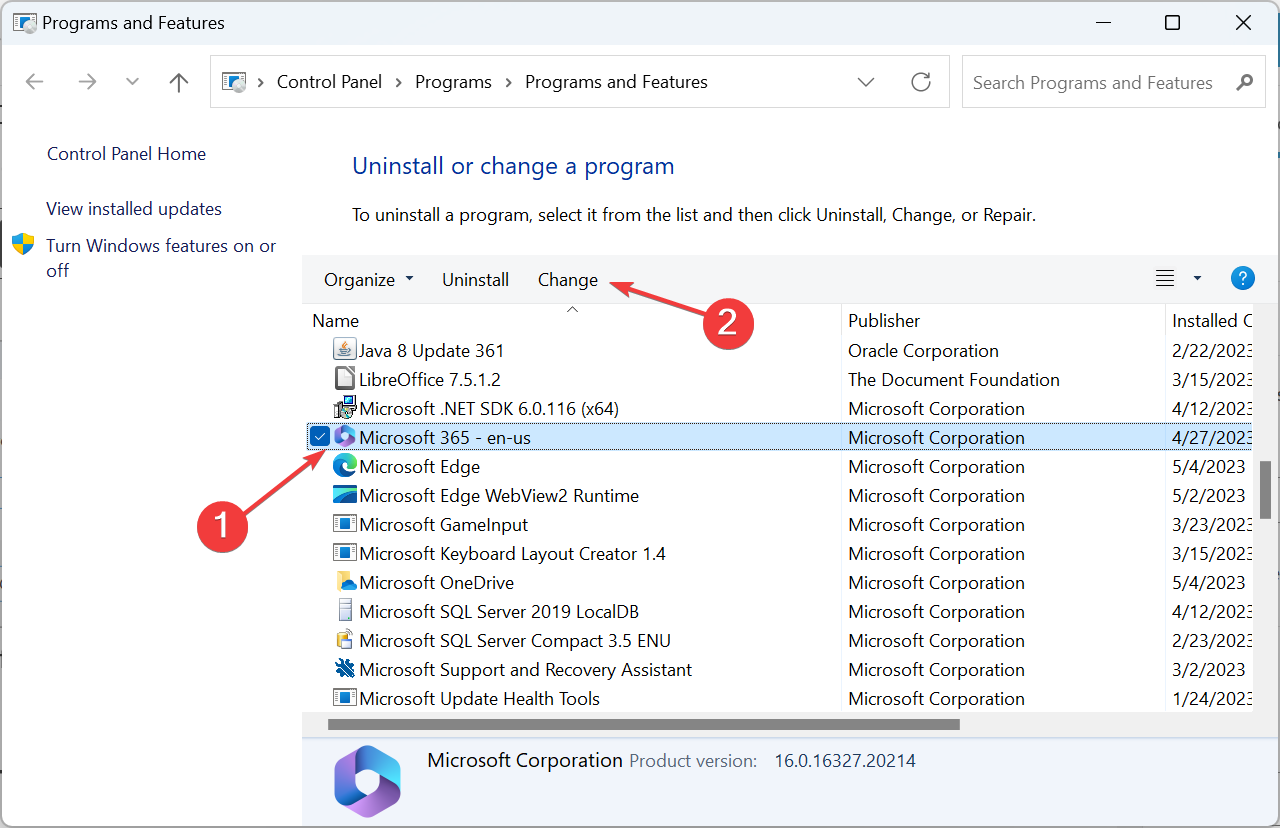Refresh the Programs and Features list

921,82
